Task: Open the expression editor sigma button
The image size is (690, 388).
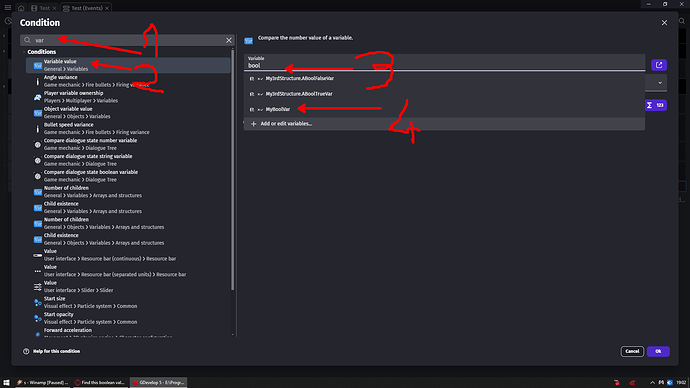Action: [656, 105]
